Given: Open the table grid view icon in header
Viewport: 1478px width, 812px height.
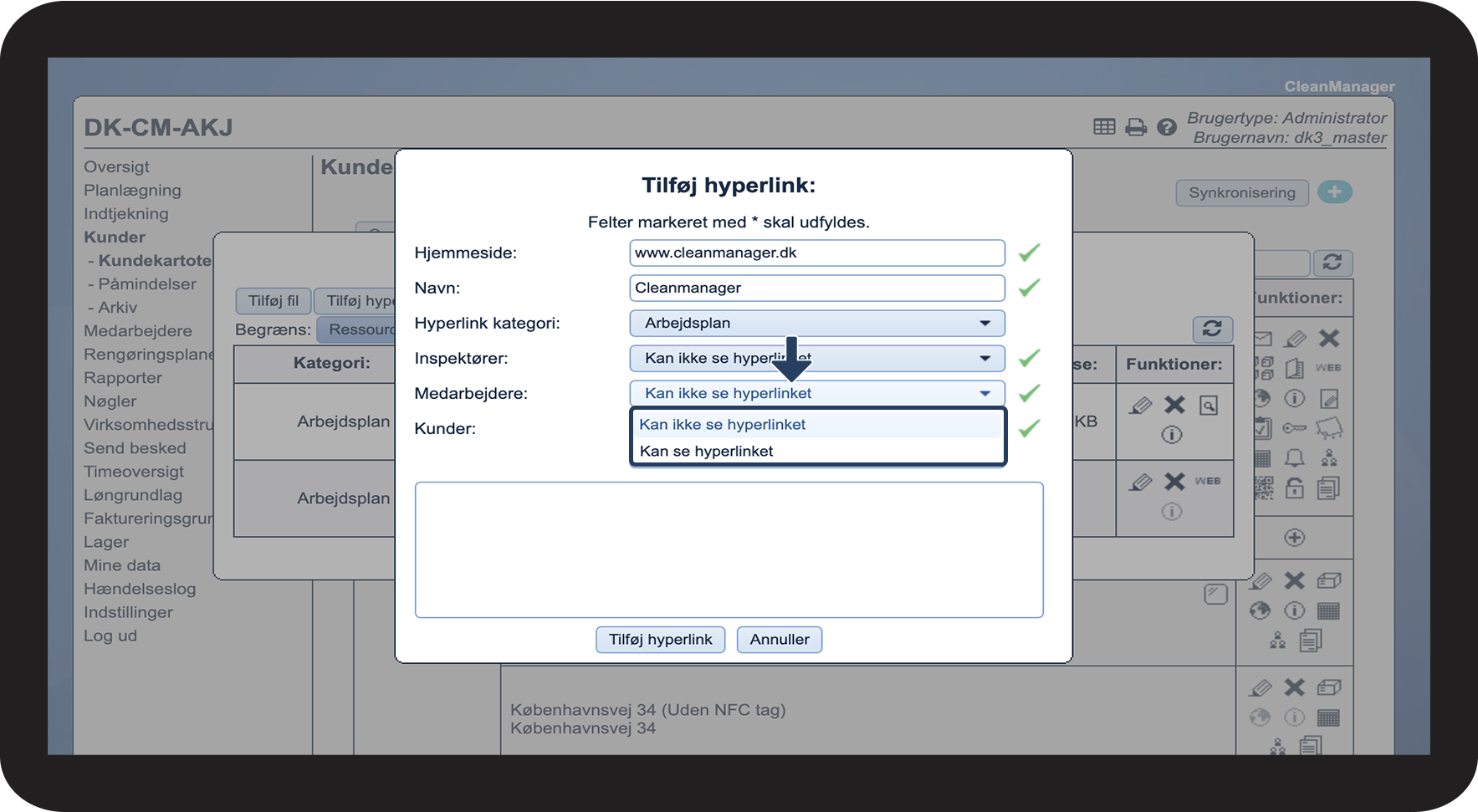Looking at the screenshot, I should 1104,126.
